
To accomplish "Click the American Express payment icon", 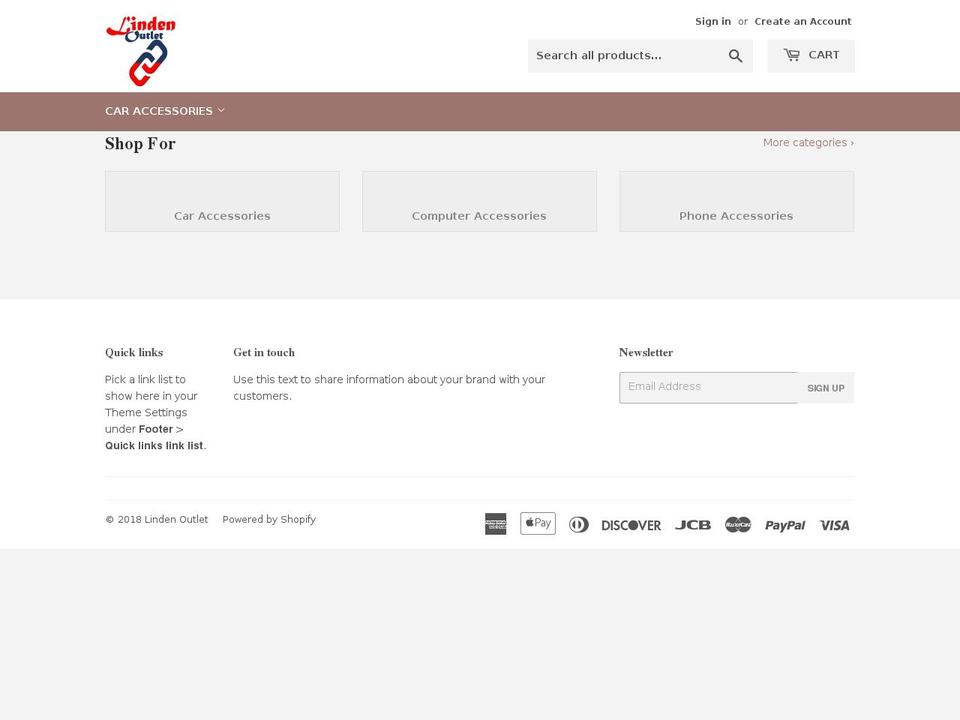I will click(x=495, y=524).
